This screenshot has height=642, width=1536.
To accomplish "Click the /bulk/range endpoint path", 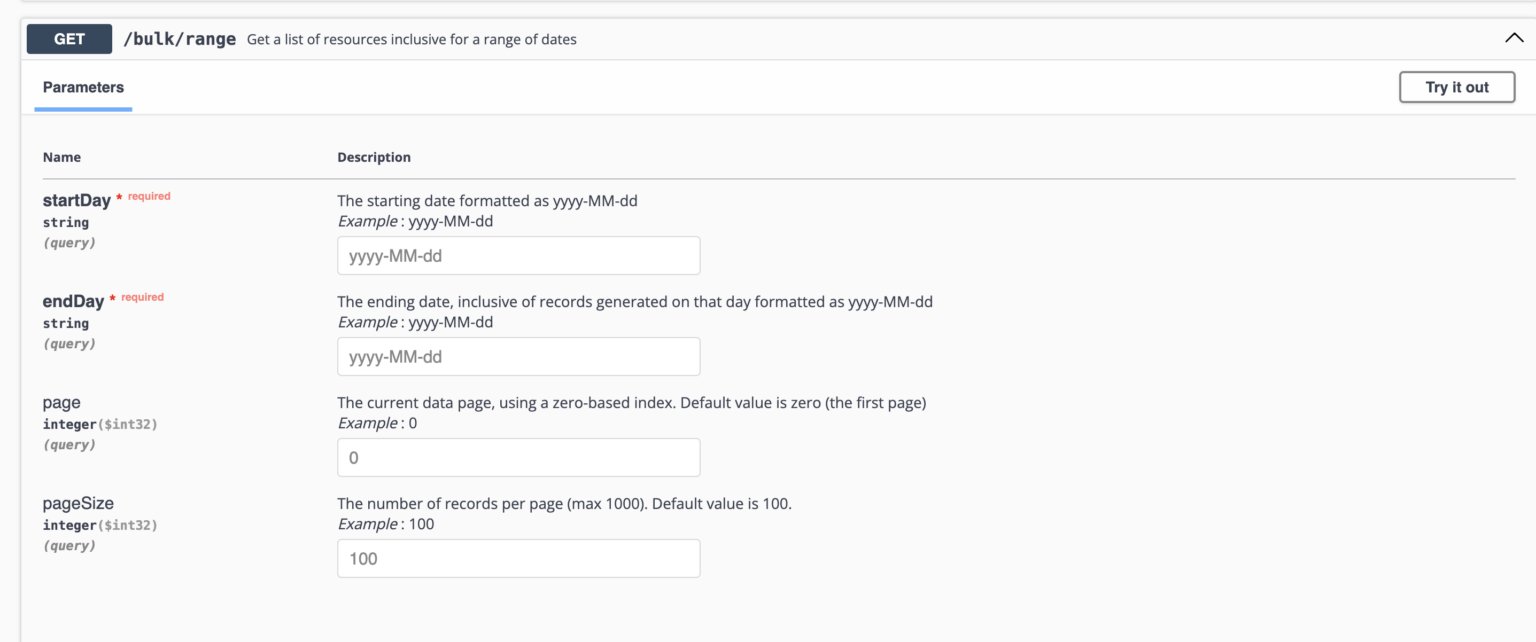I will coord(179,40).
